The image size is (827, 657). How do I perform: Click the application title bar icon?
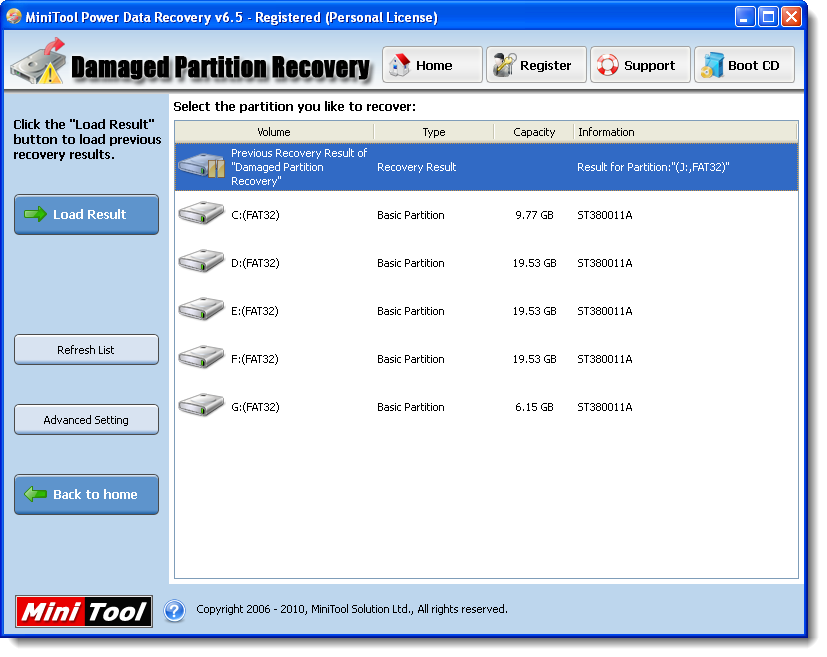(14, 16)
